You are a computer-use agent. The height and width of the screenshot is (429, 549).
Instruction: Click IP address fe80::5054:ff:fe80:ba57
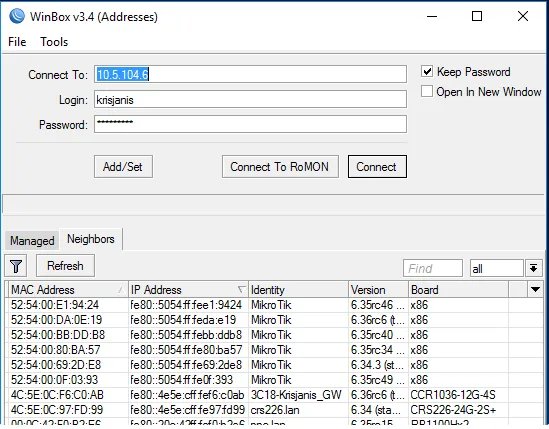coord(186,350)
